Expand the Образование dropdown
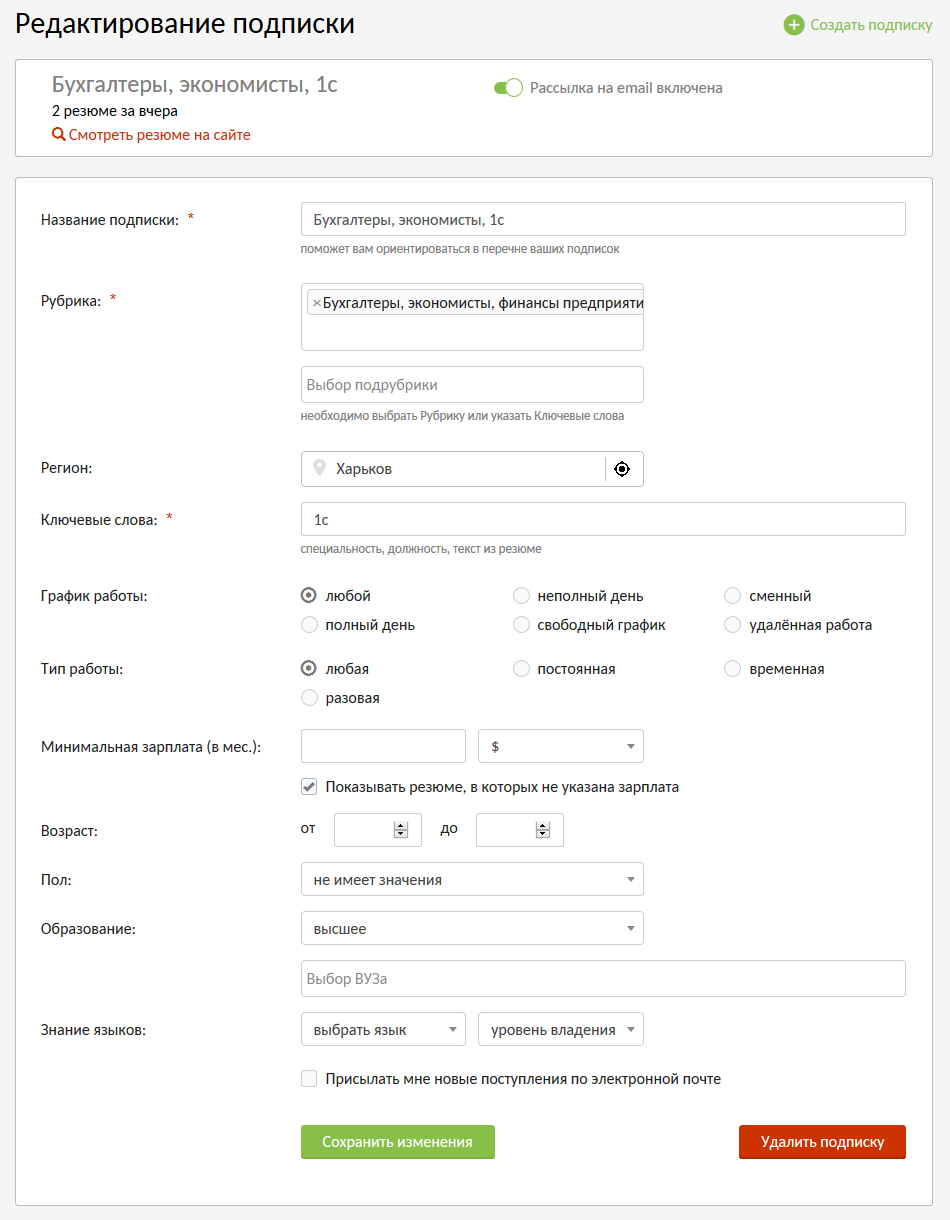950x1220 pixels. [x=472, y=929]
